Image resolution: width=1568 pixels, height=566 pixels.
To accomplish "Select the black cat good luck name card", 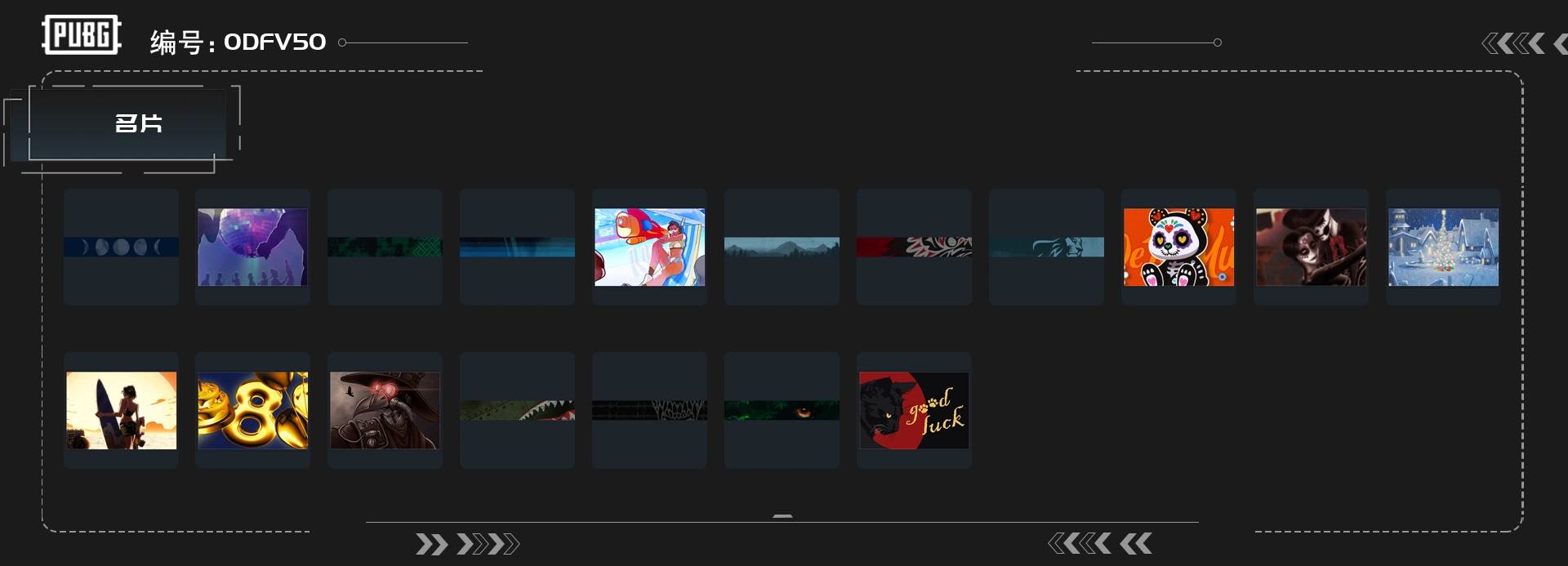I will (x=915, y=410).
